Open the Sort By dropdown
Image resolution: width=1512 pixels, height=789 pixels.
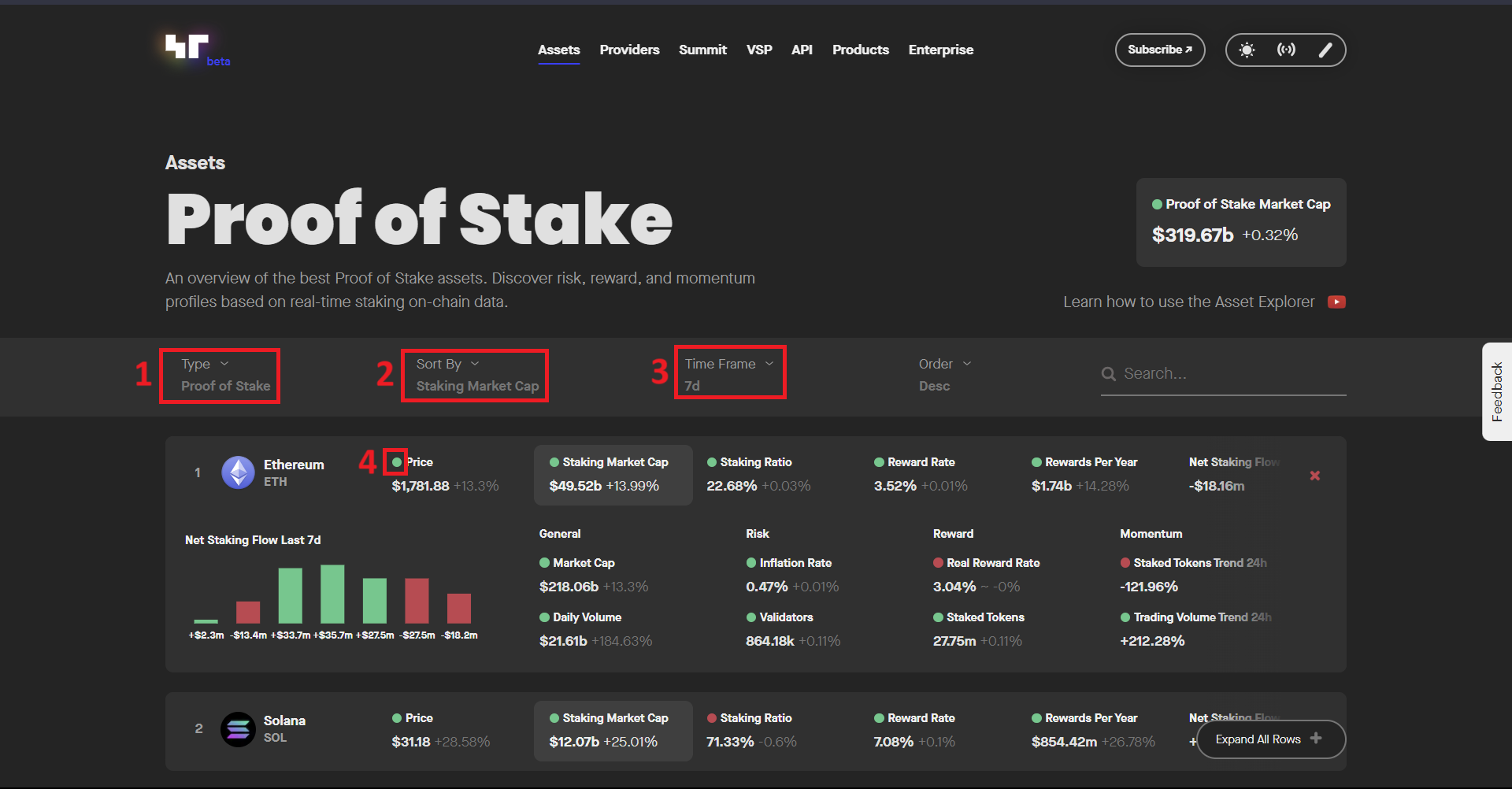coord(477,375)
